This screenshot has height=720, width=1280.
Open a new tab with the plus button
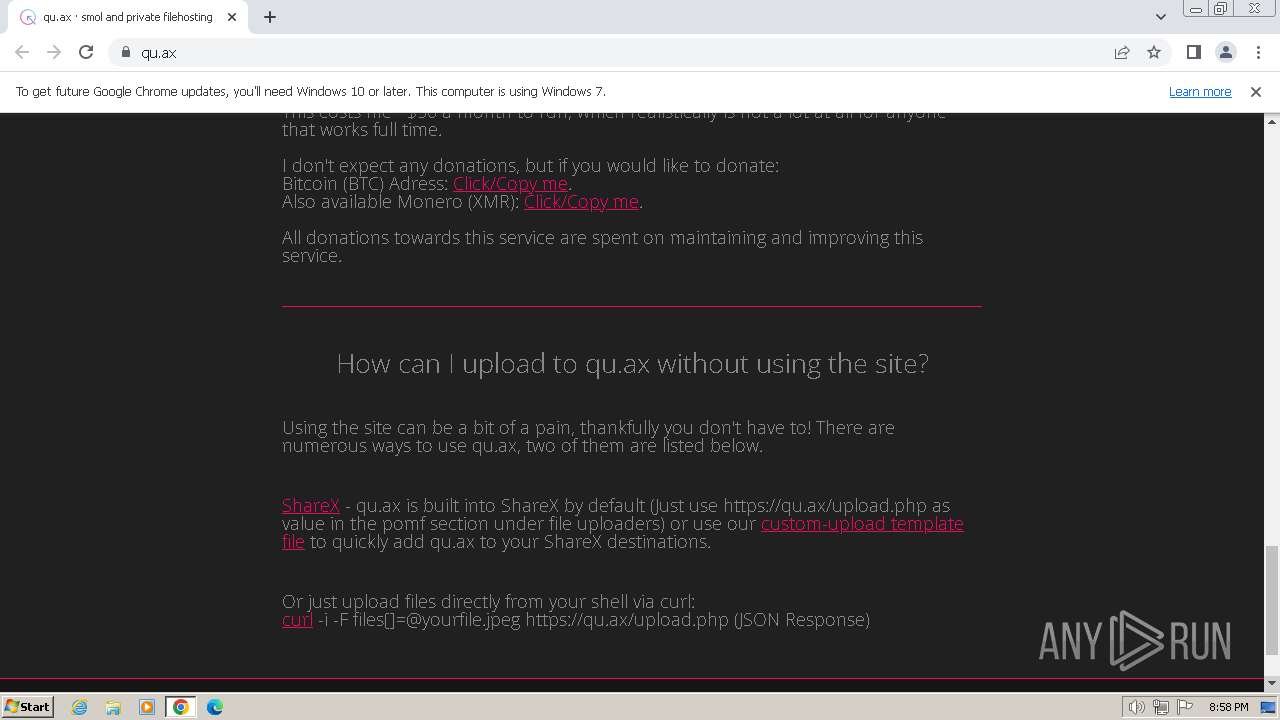pos(270,17)
